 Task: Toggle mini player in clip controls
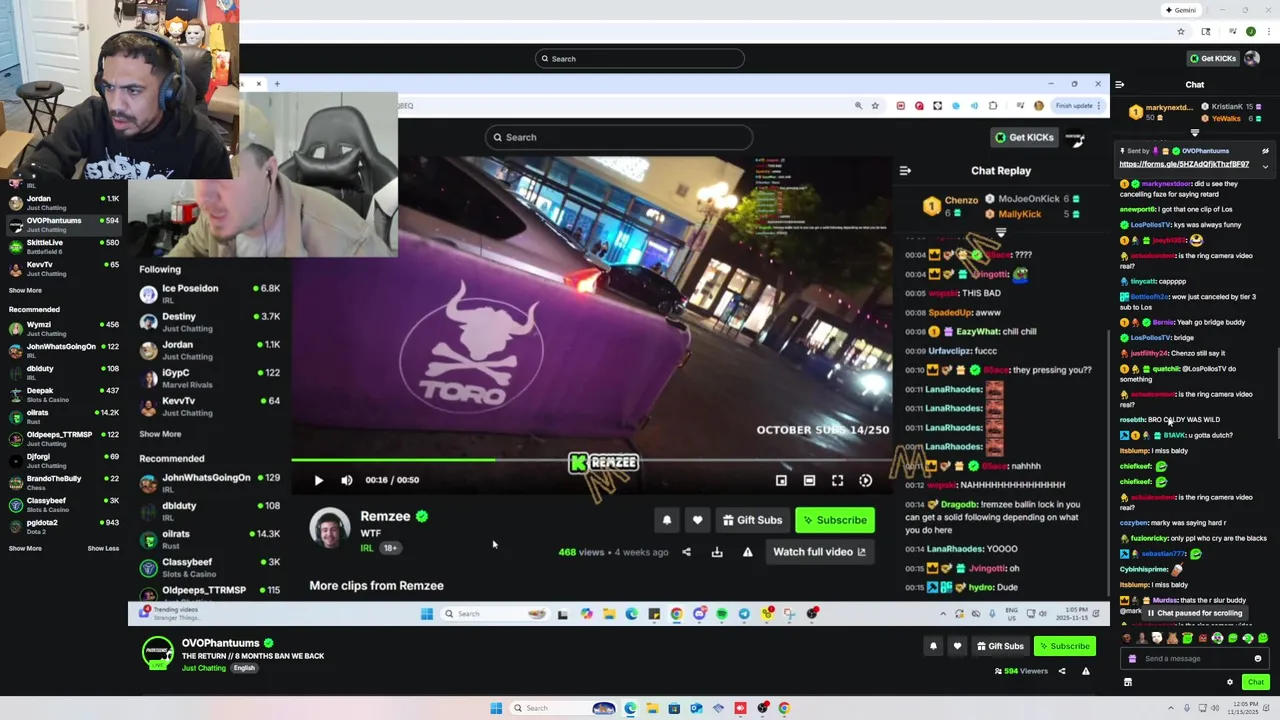pyautogui.click(x=781, y=480)
